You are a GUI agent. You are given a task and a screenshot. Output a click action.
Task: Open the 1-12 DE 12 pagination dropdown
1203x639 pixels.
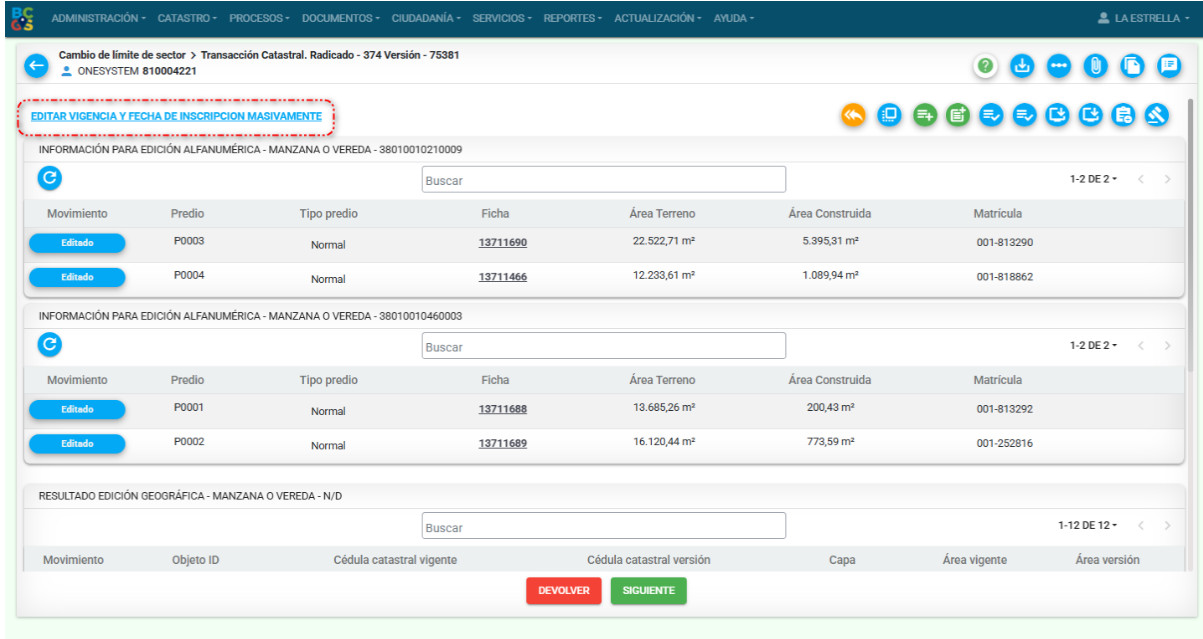1088,525
